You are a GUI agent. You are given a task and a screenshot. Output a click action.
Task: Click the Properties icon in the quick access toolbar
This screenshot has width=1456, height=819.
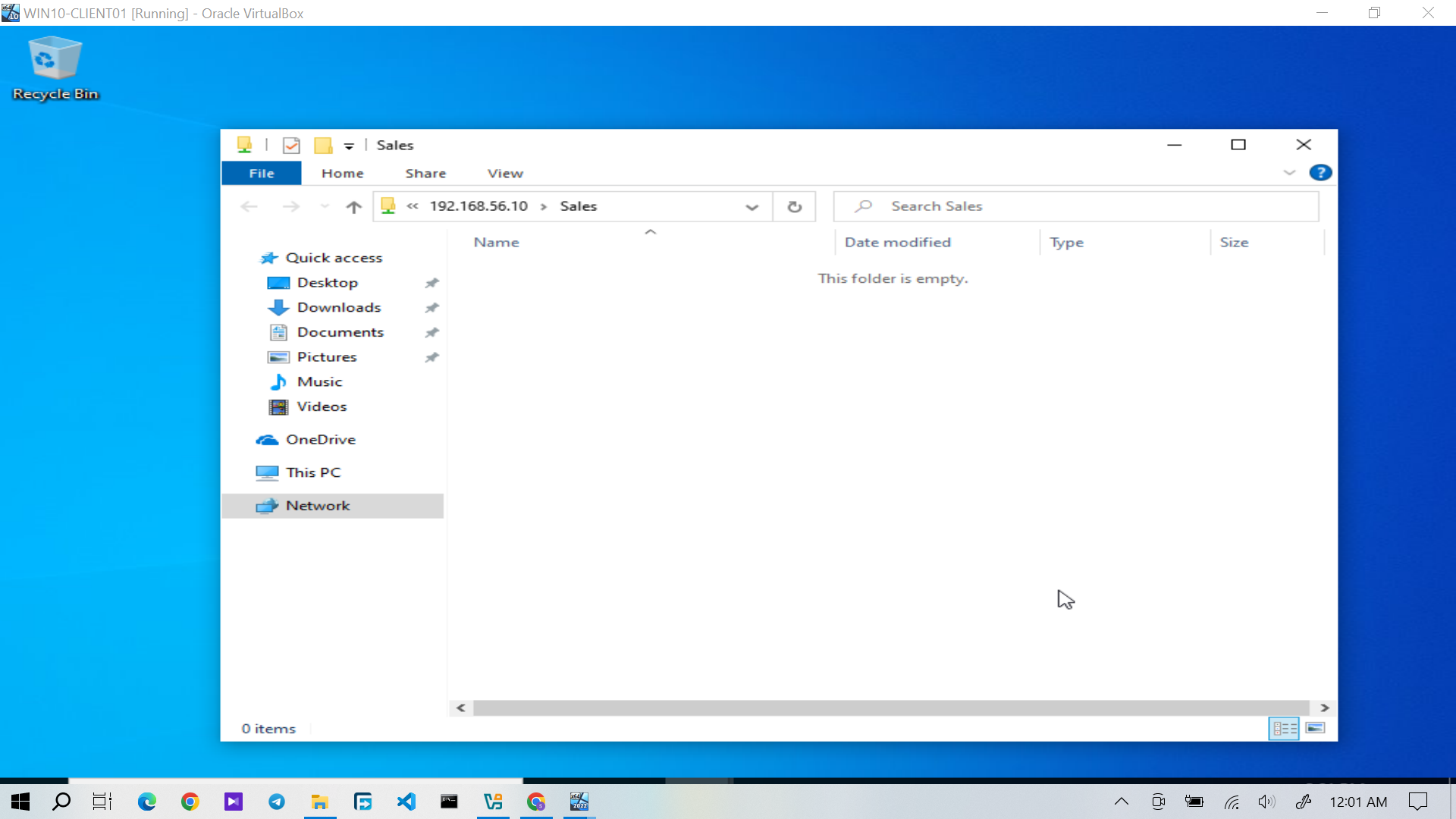[291, 145]
